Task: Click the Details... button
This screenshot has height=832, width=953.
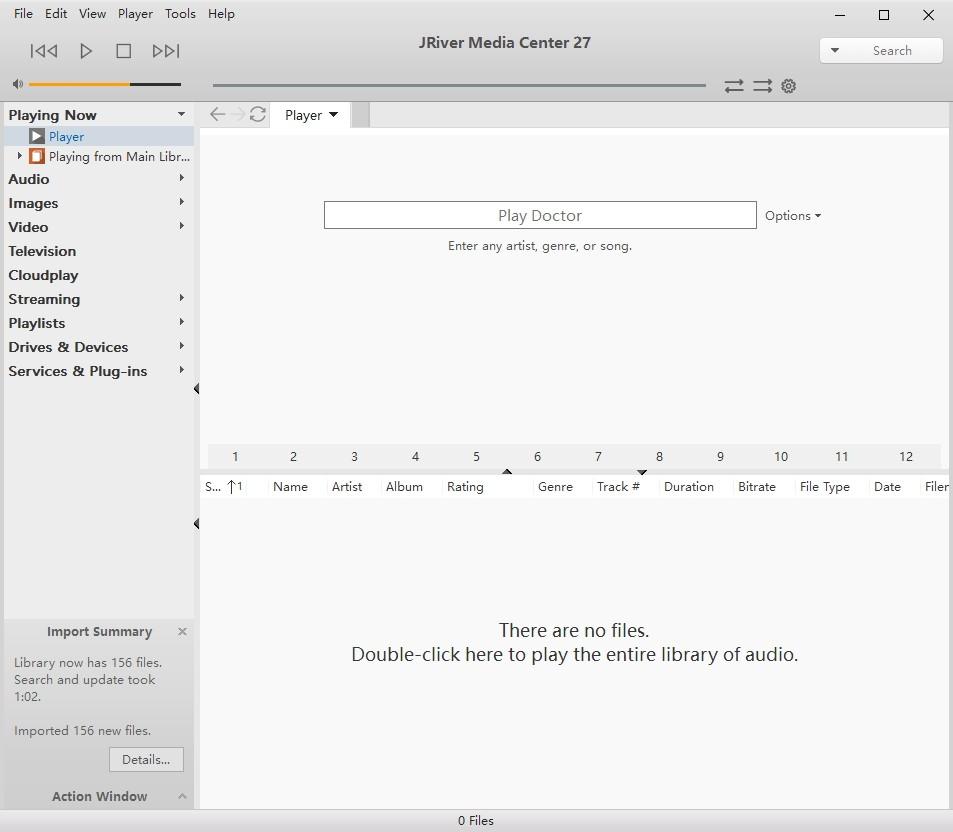Action: (x=146, y=759)
